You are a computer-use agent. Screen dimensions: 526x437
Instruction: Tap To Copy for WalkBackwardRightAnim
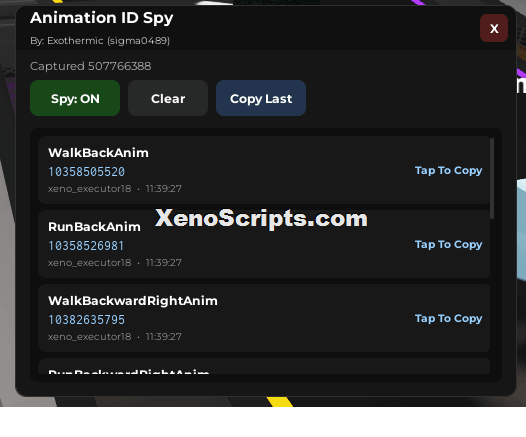(x=449, y=318)
